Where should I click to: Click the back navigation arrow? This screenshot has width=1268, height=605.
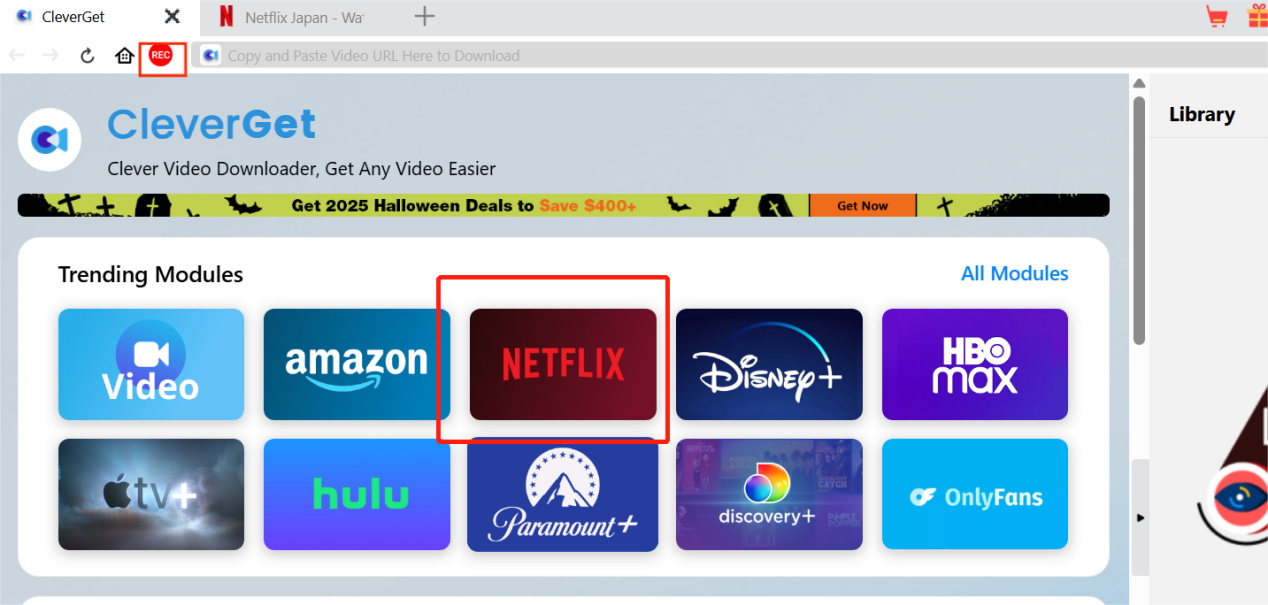pos(17,56)
